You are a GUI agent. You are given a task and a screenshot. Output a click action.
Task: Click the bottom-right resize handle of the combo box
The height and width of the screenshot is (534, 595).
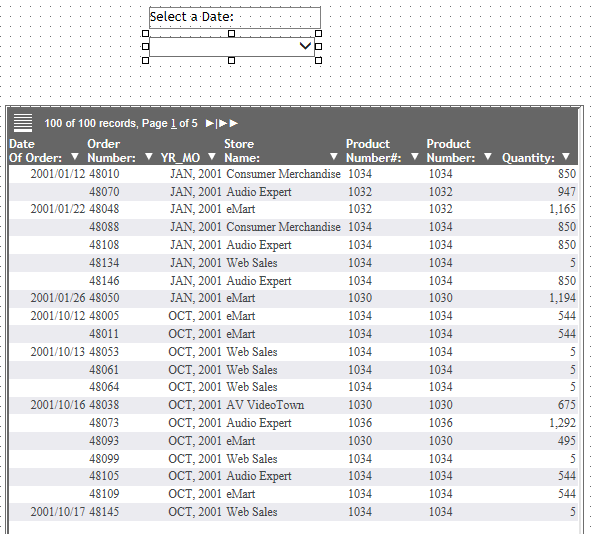coord(318,60)
